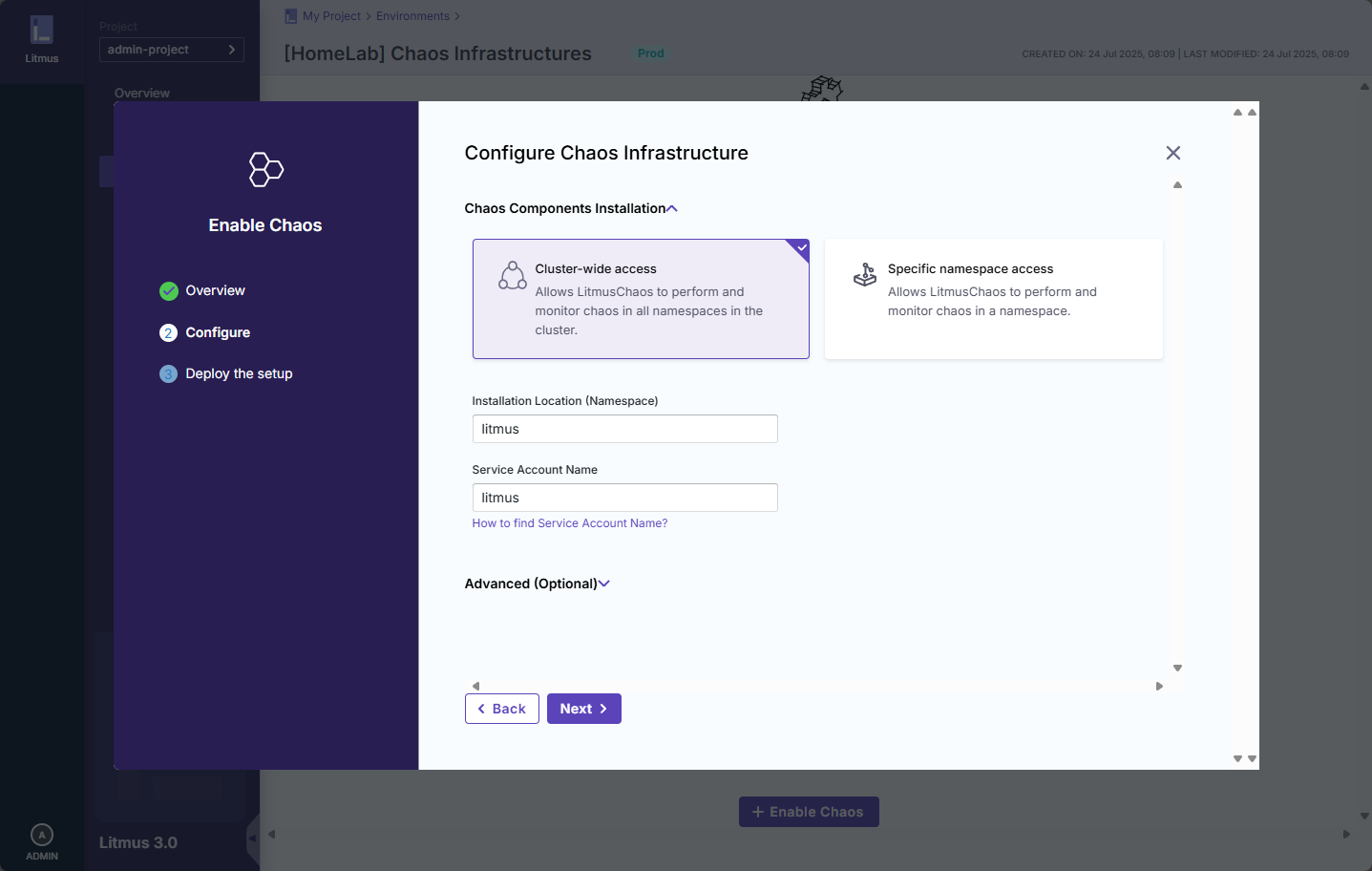The image size is (1372, 871).
Task: Open How to find Service Account Name link
Action: [570, 523]
